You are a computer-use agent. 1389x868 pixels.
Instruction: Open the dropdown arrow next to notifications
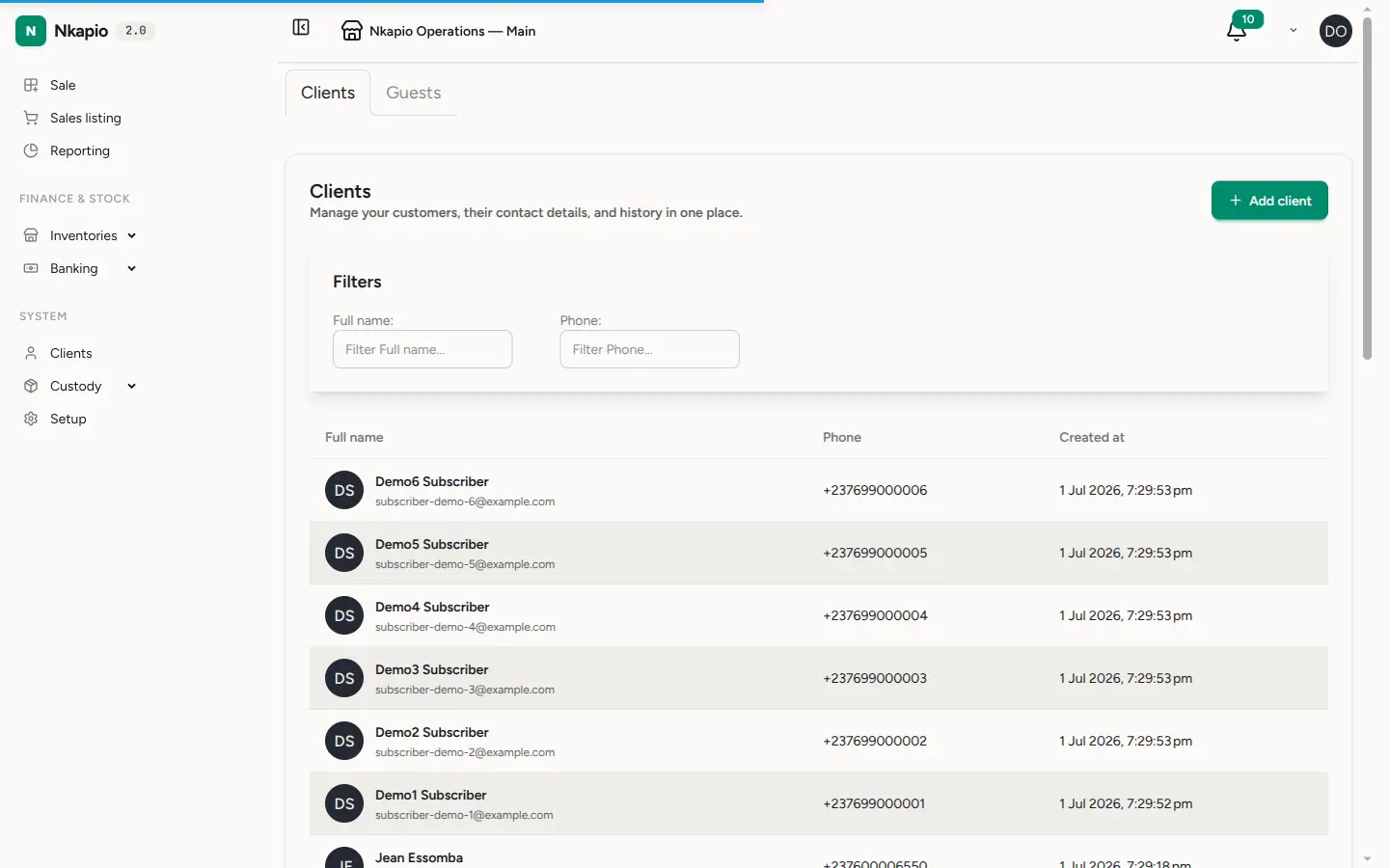click(1294, 31)
